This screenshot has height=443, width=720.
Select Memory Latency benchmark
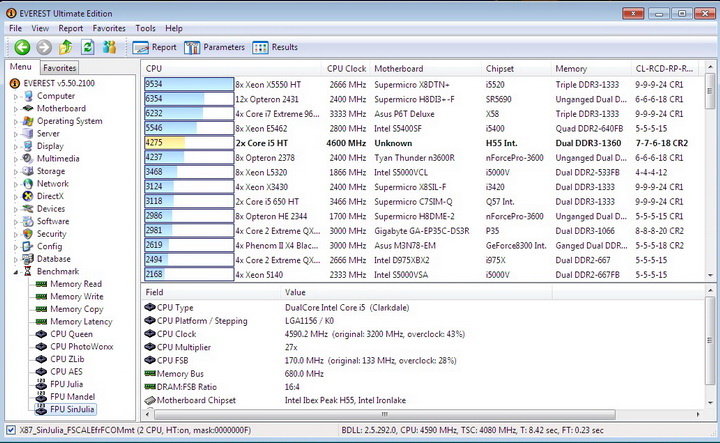(81, 322)
